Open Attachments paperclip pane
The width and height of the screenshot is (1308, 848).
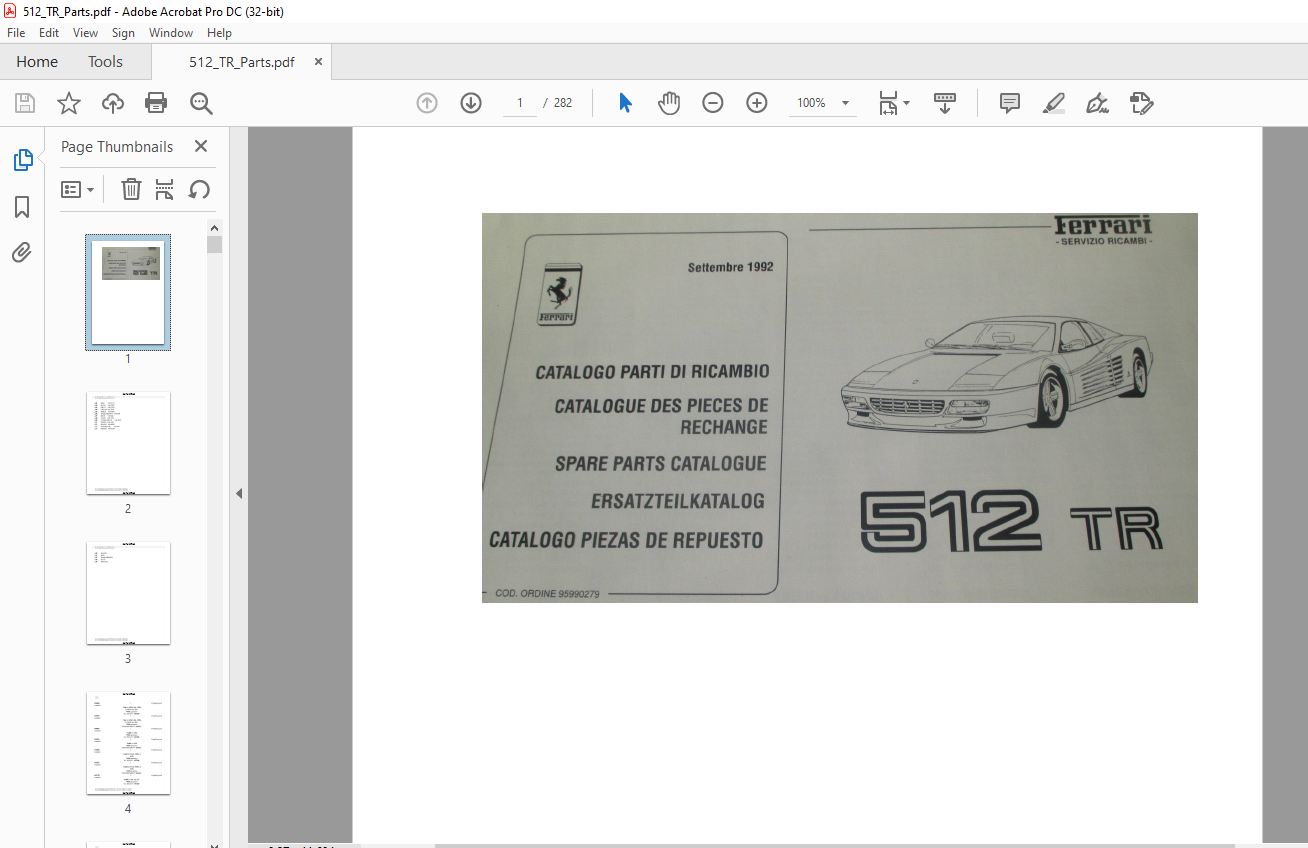pos(22,253)
